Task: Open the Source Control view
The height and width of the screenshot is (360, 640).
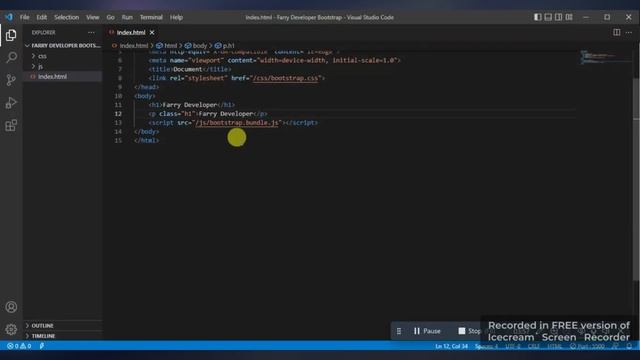Action: point(11,80)
